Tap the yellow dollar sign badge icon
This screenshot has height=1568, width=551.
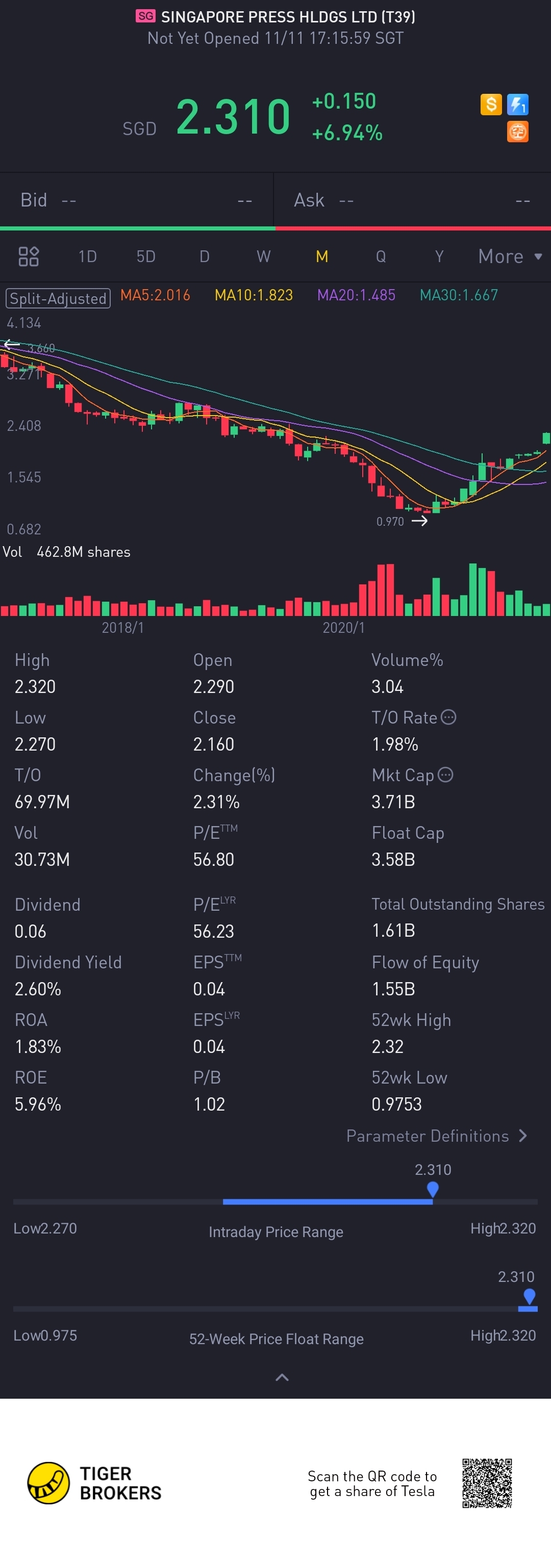[x=491, y=105]
